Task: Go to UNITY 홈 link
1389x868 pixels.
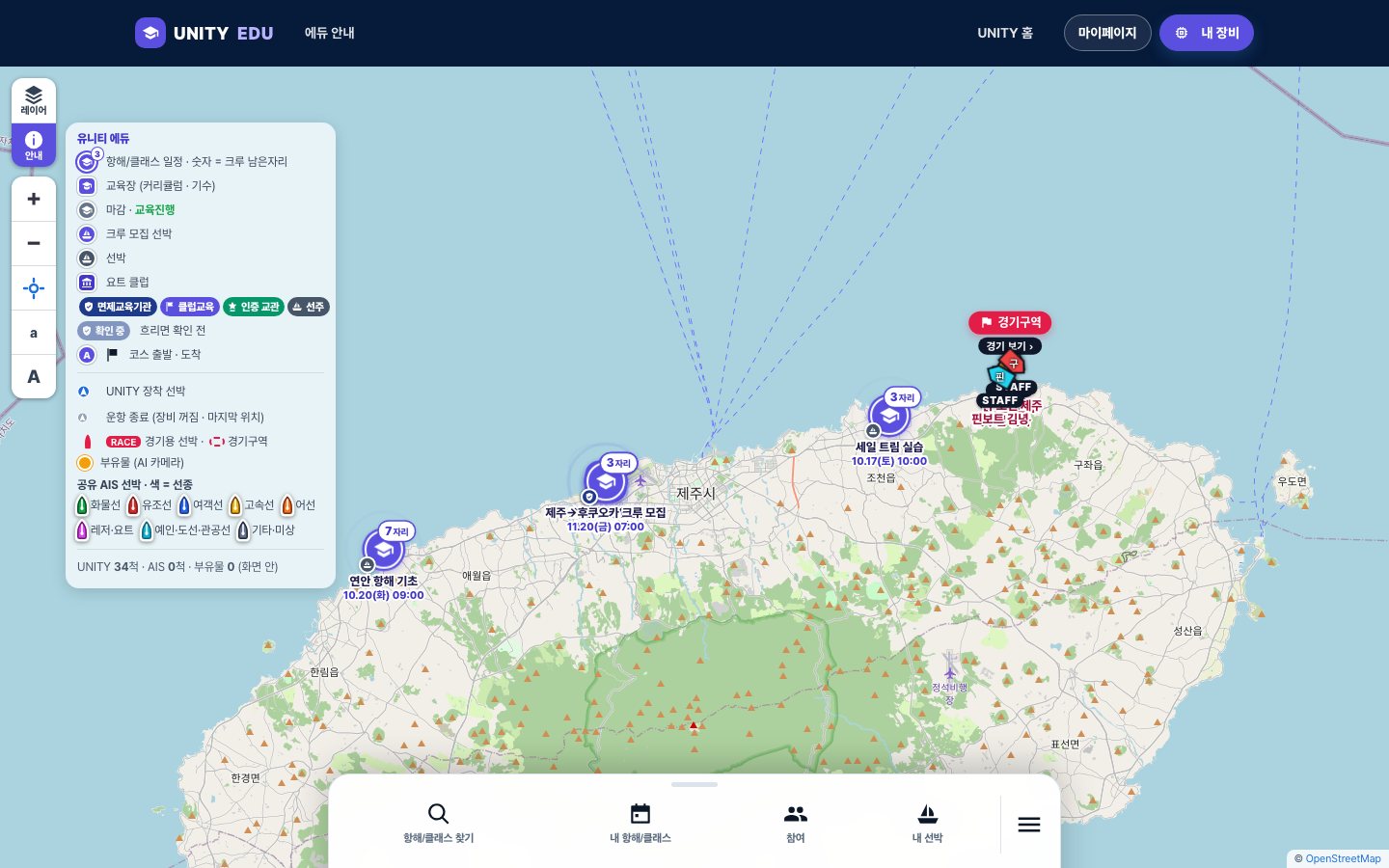Action: tap(1005, 33)
